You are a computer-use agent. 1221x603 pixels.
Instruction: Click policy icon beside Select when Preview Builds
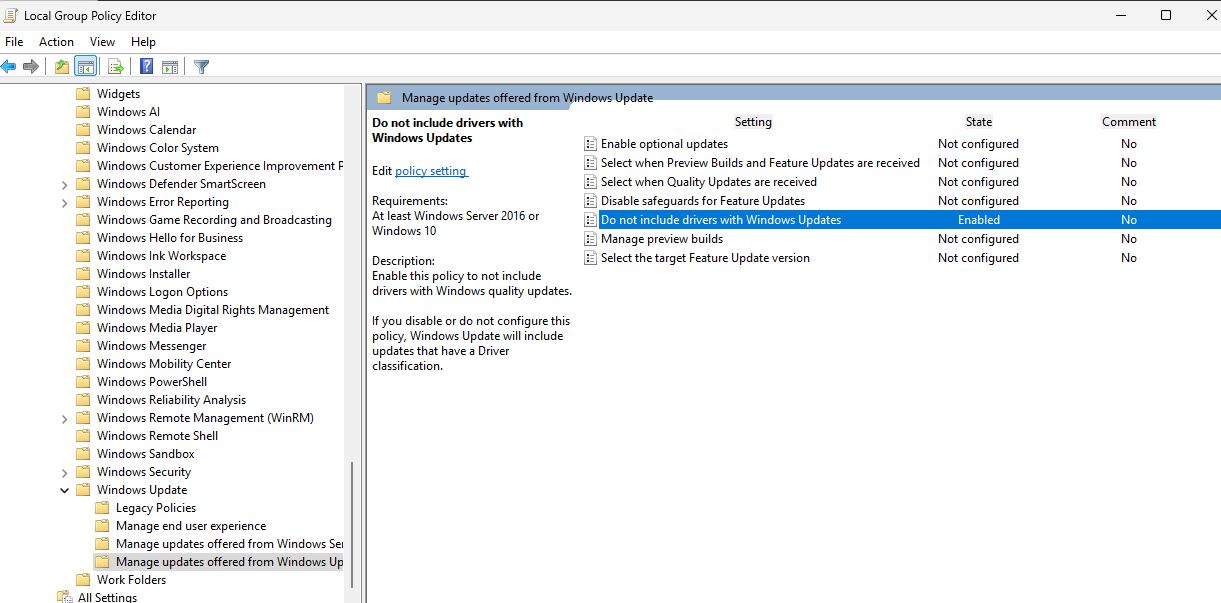[590, 163]
